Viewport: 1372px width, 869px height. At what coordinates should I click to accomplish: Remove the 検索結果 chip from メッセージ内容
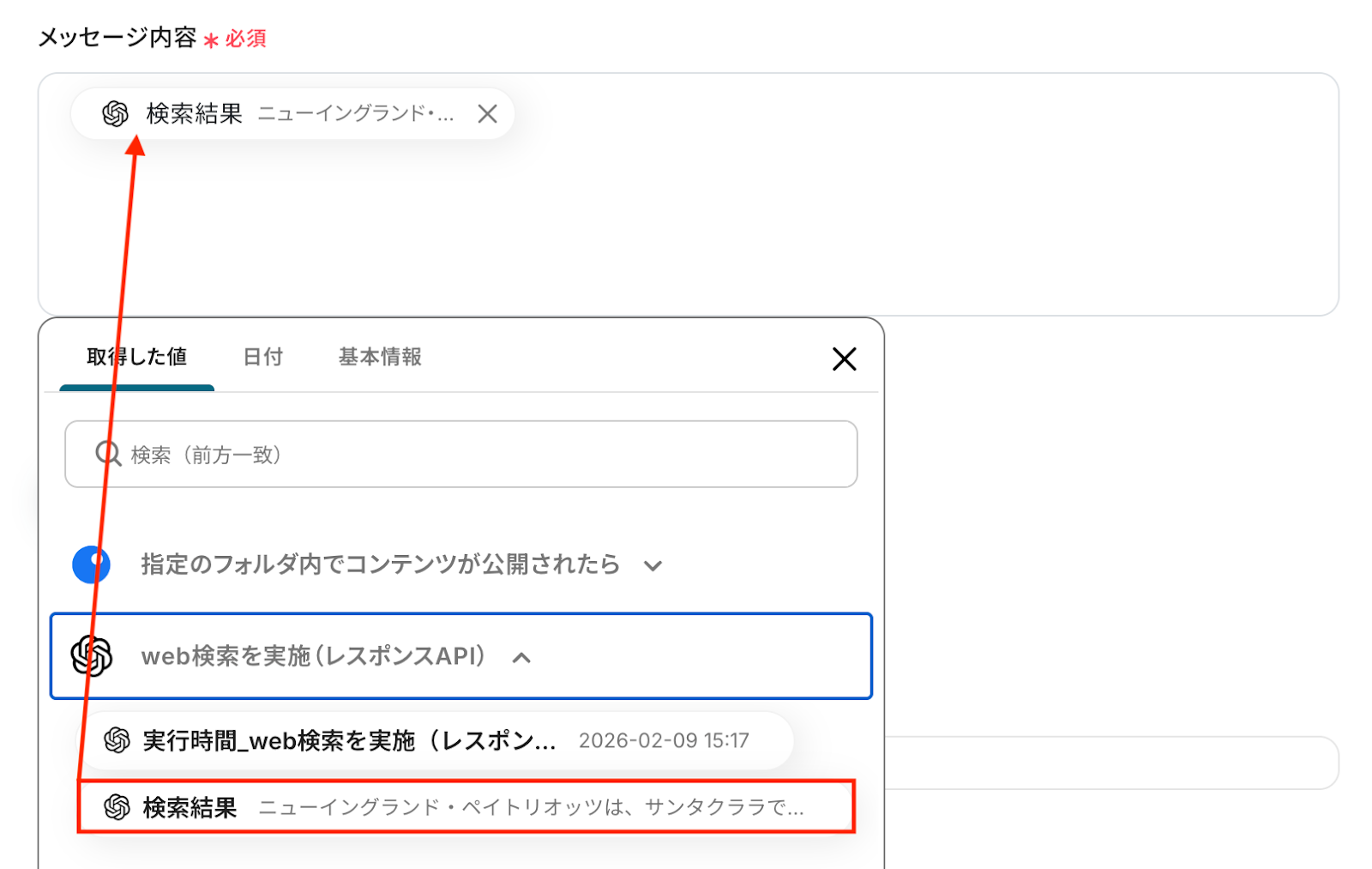coord(487,113)
